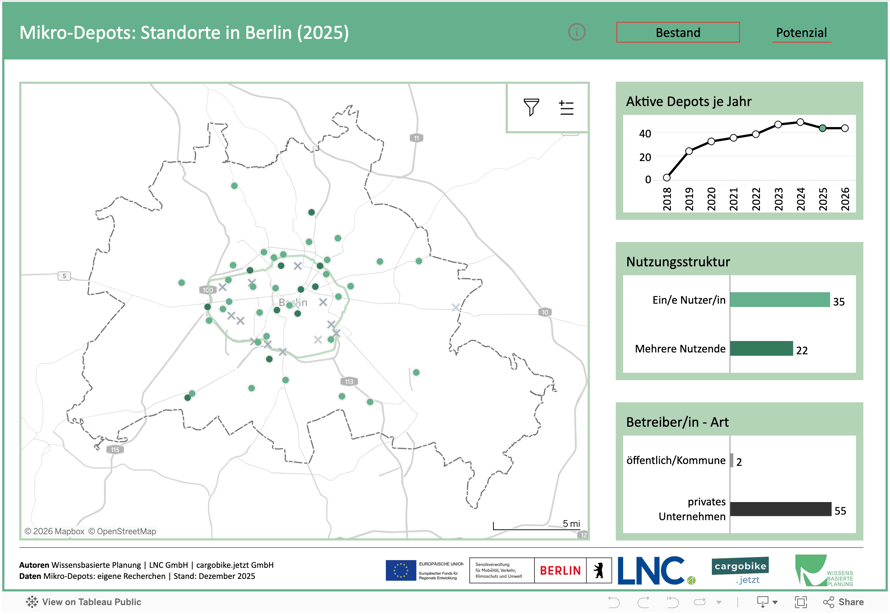Image resolution: width=890 pixels, height=614 pixels.
Task: Enter fullscreen mode via the toolbar icon
Action: [801, 602]
